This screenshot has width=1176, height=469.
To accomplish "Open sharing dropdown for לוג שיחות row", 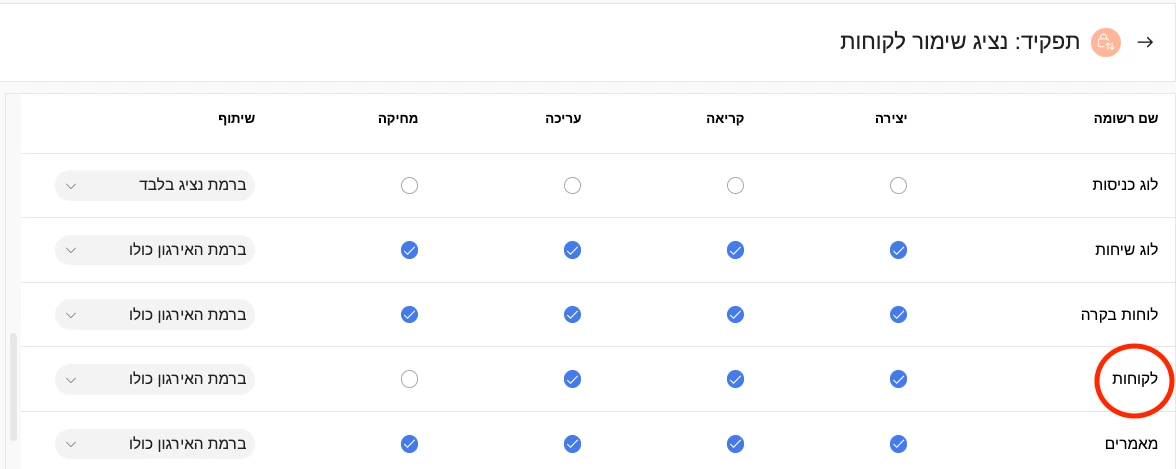I will click(155, 250).
